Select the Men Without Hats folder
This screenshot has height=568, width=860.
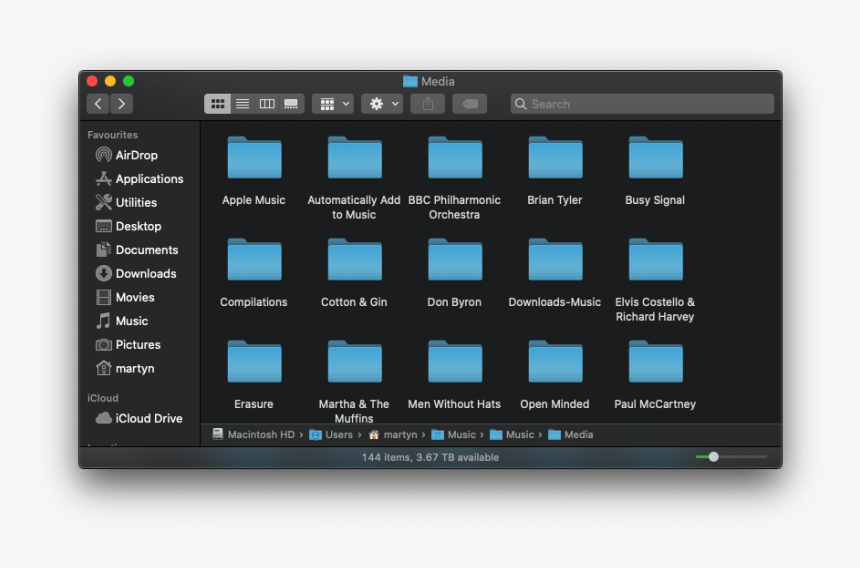tap(455, 362)
